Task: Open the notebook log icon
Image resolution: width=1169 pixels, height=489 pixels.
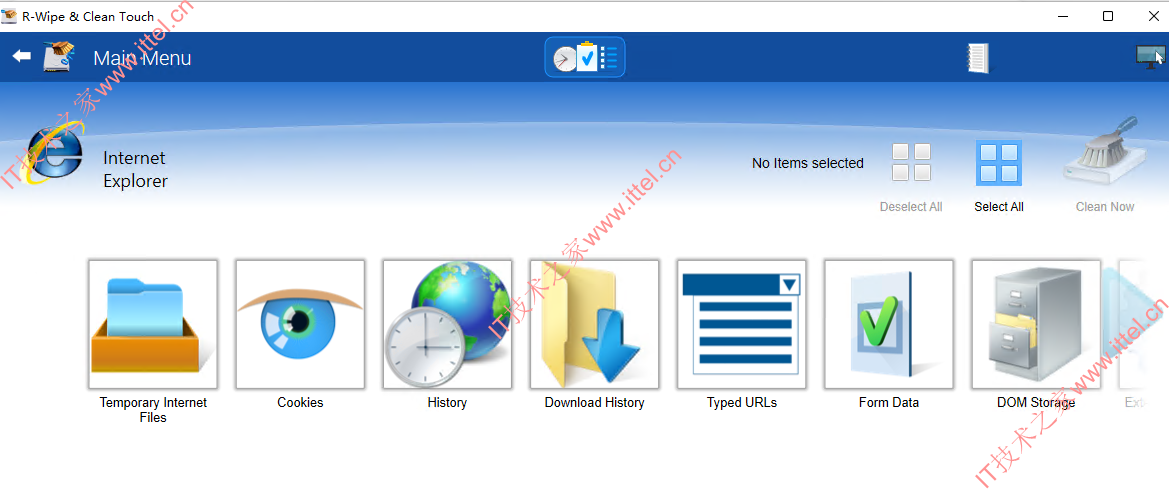Action: (x=977, y=57)
